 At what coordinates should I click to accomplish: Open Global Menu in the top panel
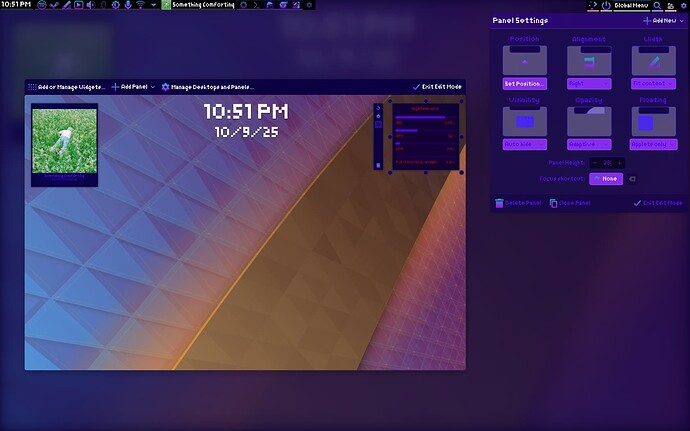631,5
